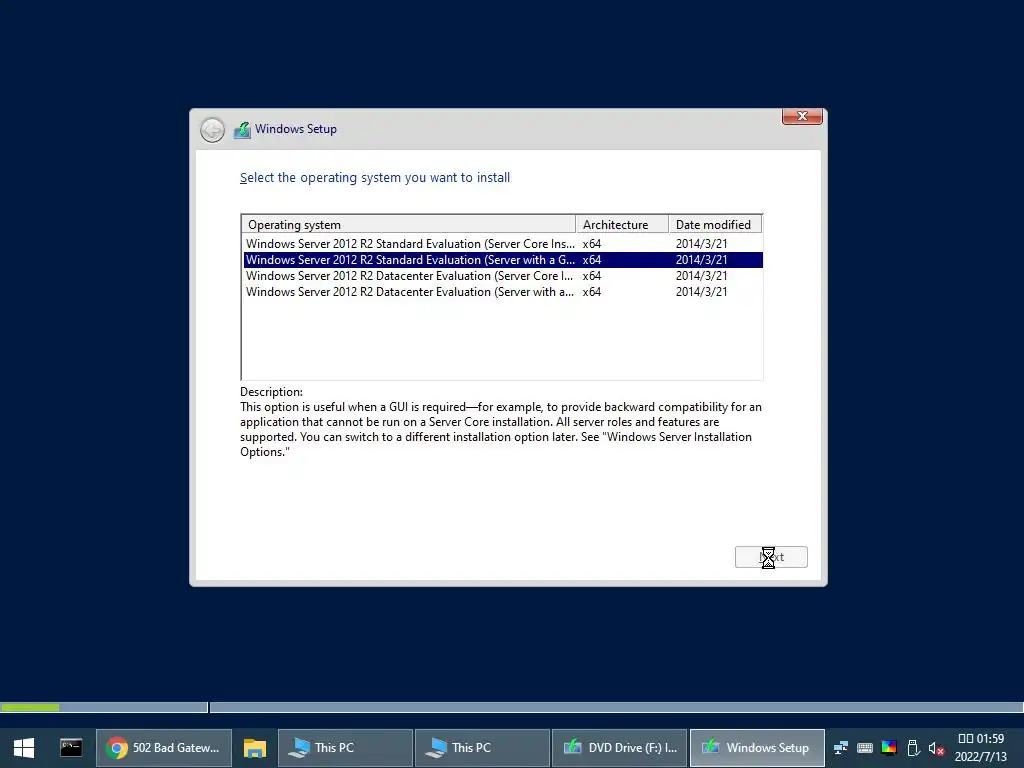Click the Date modified column header
The image size is (1024, 768).
coord(715,225)
